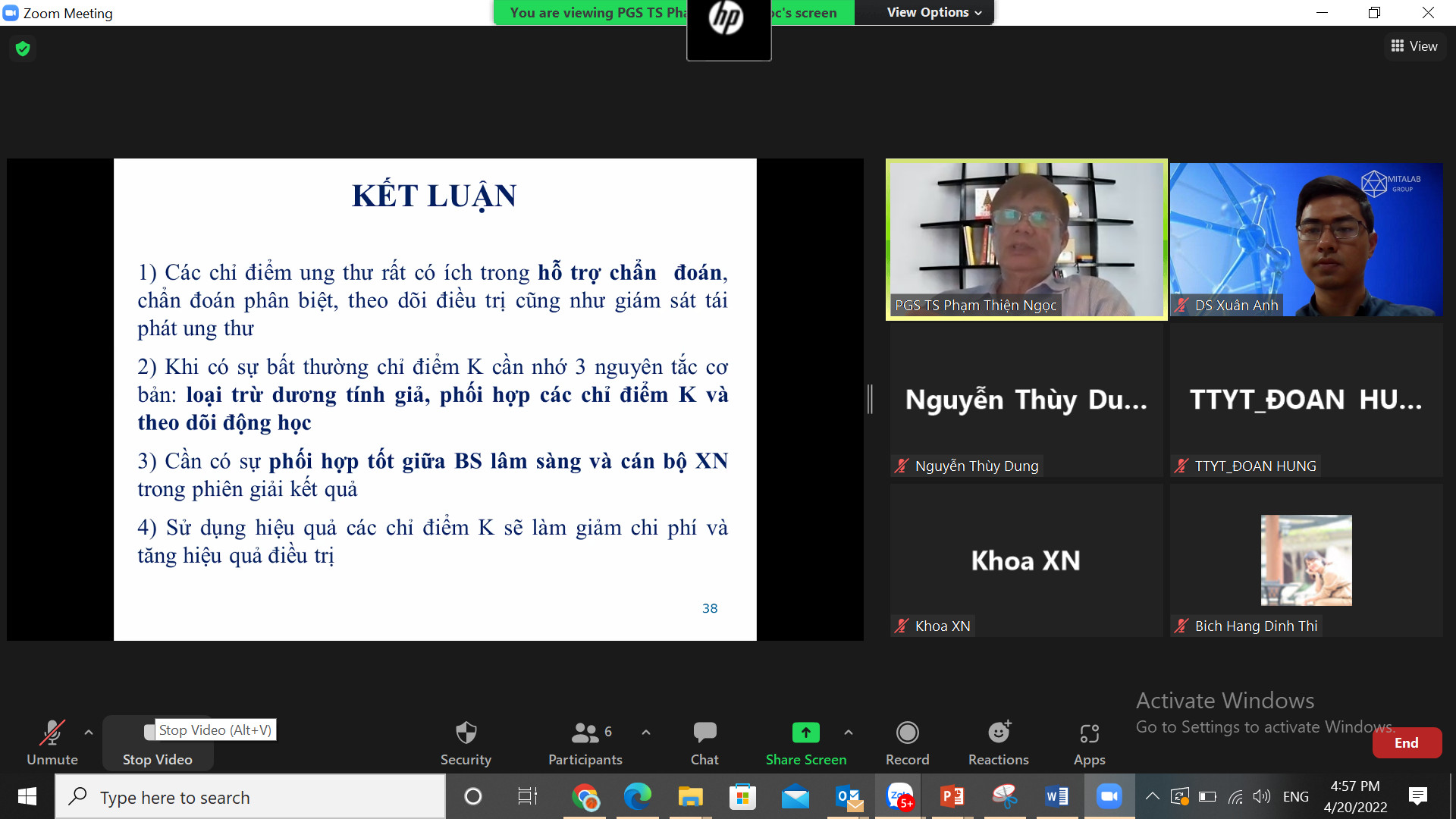Viewport: 1456px width, 819px height.
Task: Open Cortana from the taskbar
Action: coord(472,796)
